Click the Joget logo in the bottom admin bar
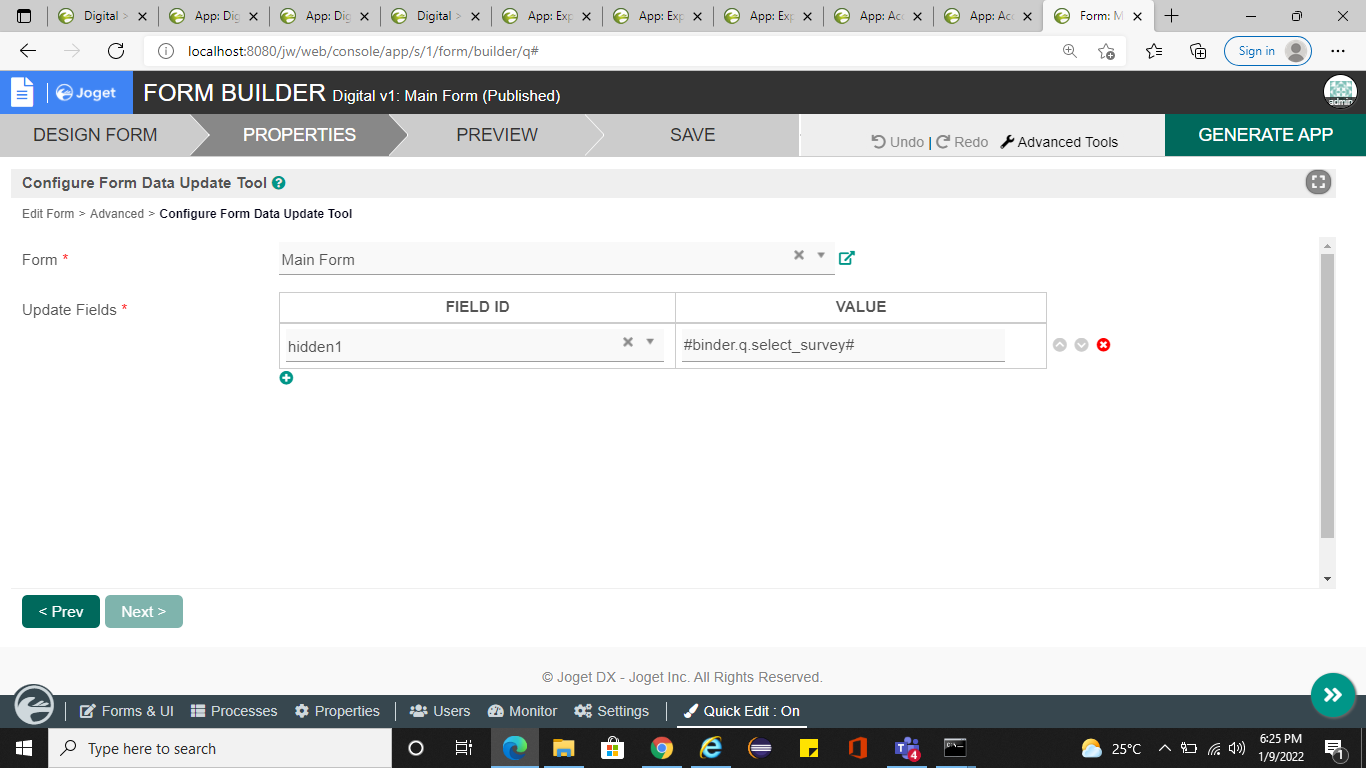The width and height of the screenshot is (1366, 768). pyautogui.click(x=34, y=705)
